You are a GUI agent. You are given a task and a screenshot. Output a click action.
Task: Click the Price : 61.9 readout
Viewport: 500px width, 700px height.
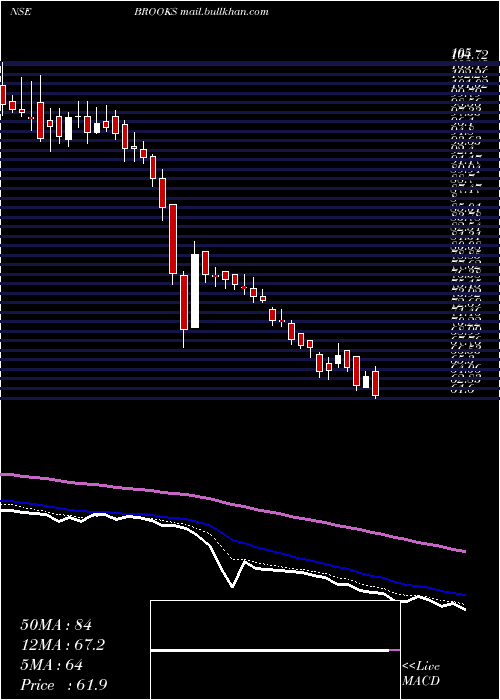coord(64,685)
